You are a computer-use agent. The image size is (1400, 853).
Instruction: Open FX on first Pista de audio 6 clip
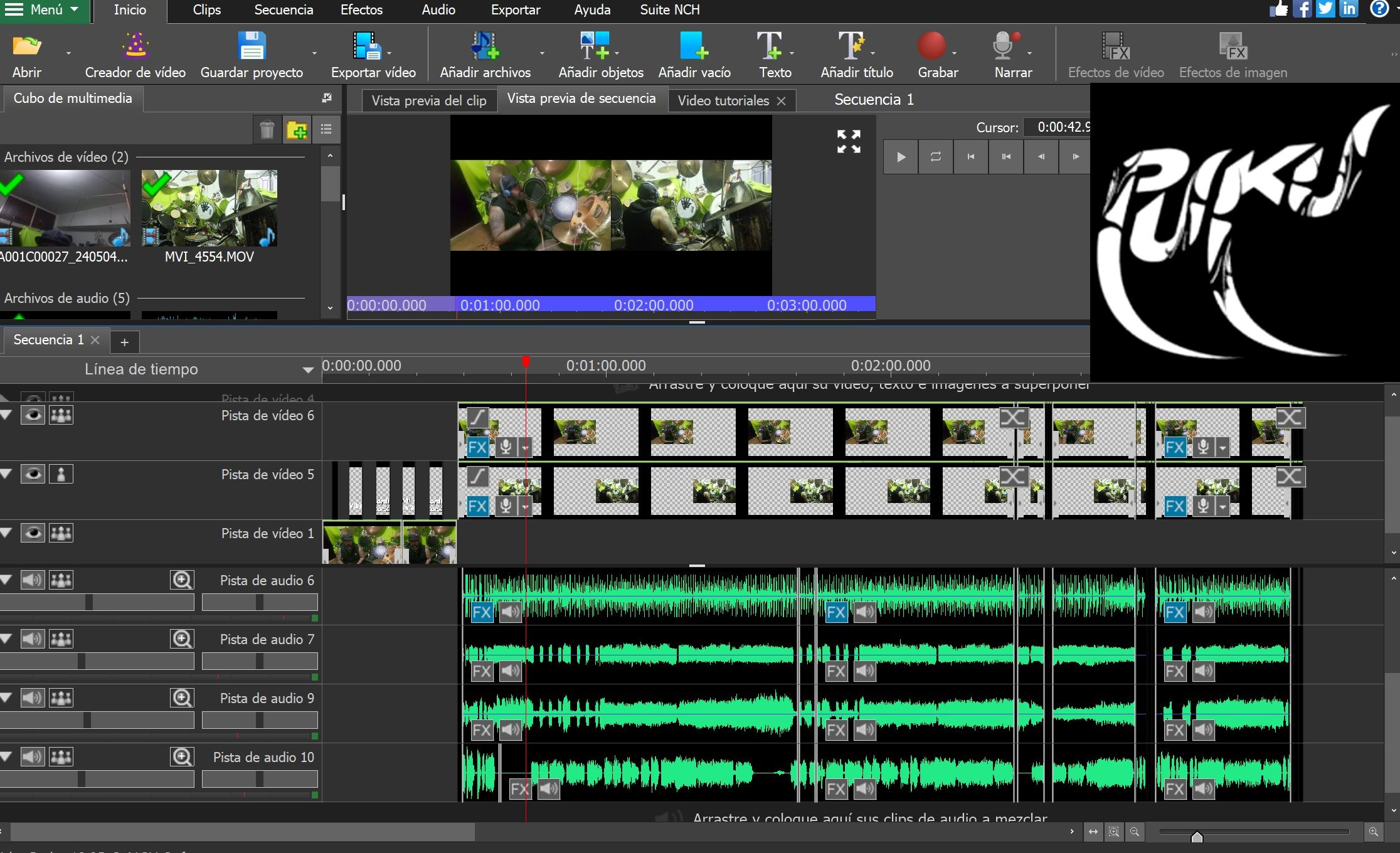click(x=482, y=612)
